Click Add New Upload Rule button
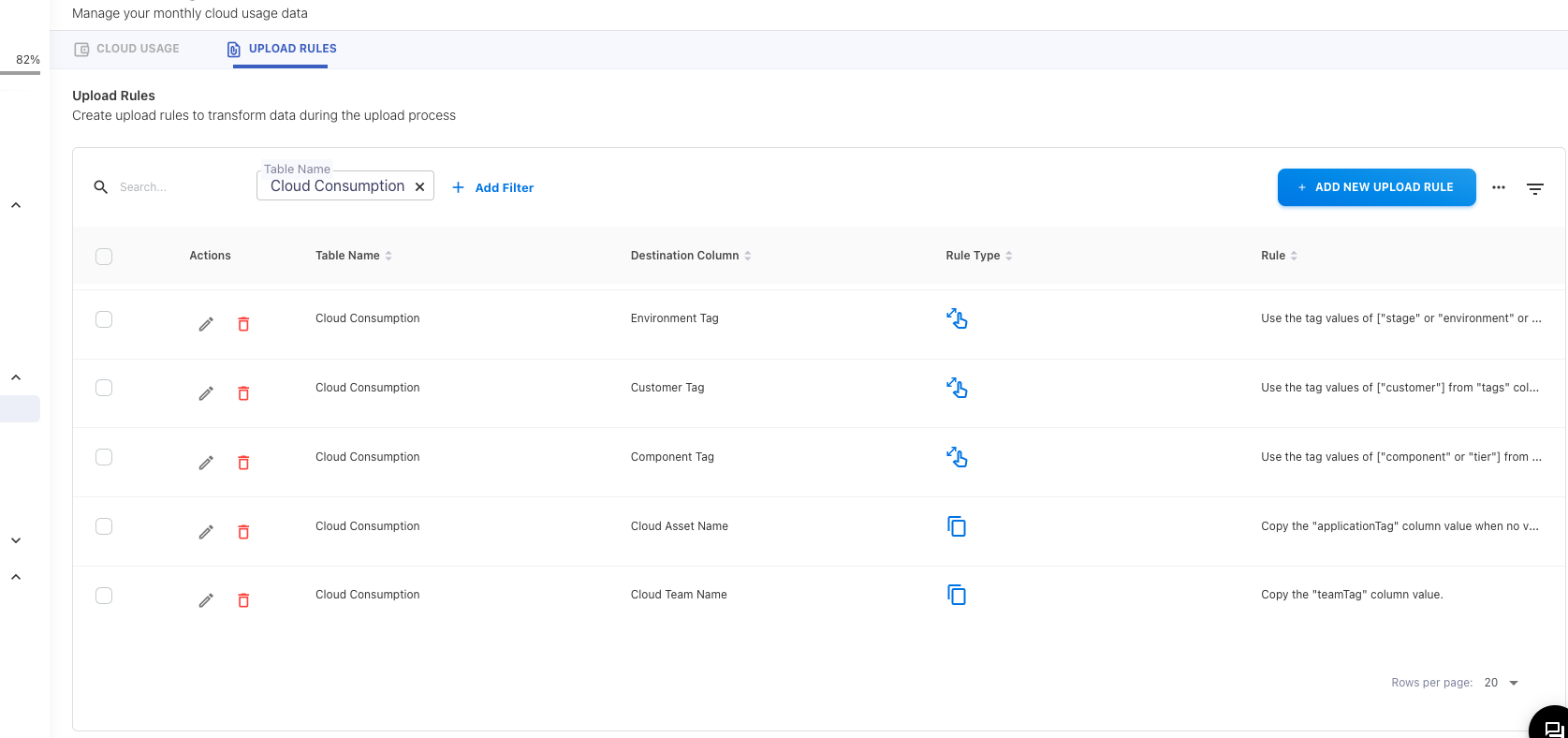1568x738 pixels. click(x=1376, y=187)
